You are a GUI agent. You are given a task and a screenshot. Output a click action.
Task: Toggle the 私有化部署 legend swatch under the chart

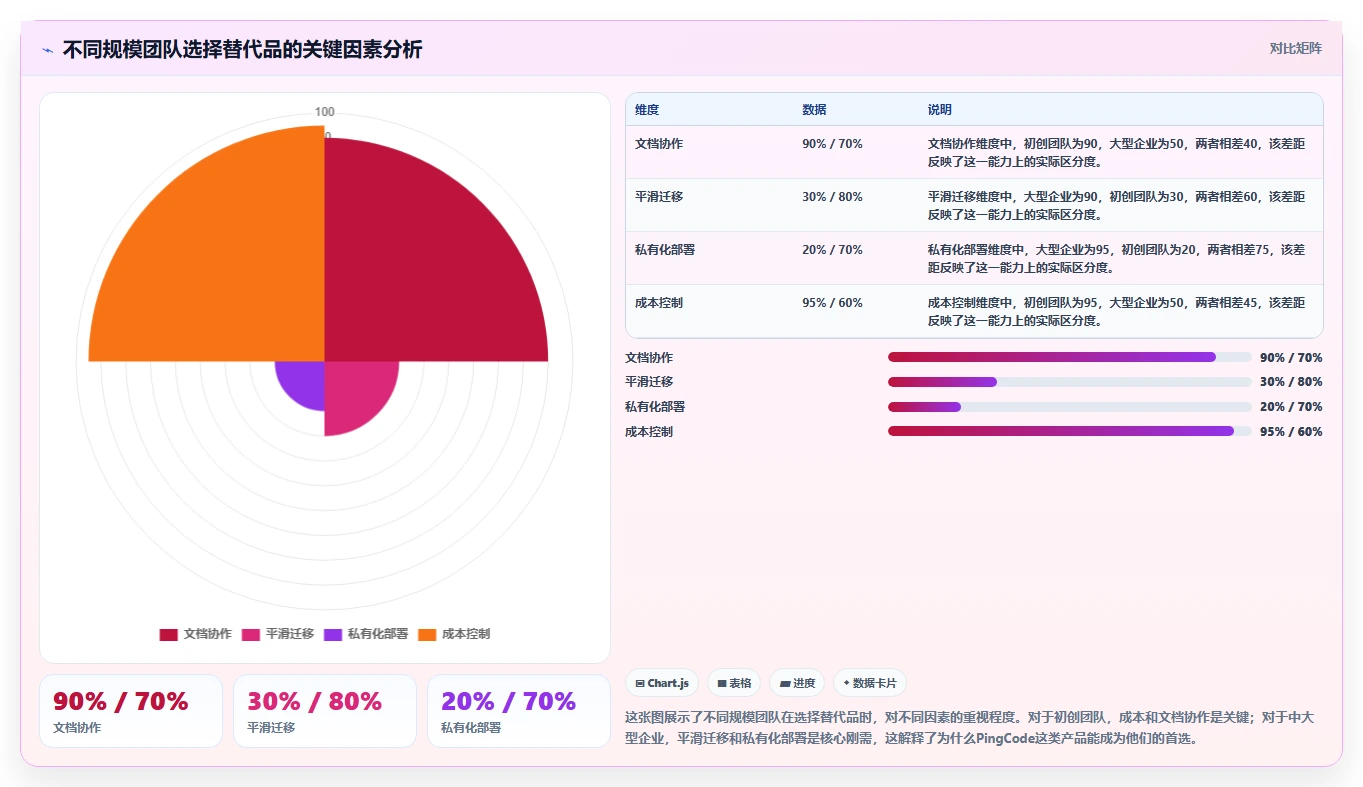333,634
